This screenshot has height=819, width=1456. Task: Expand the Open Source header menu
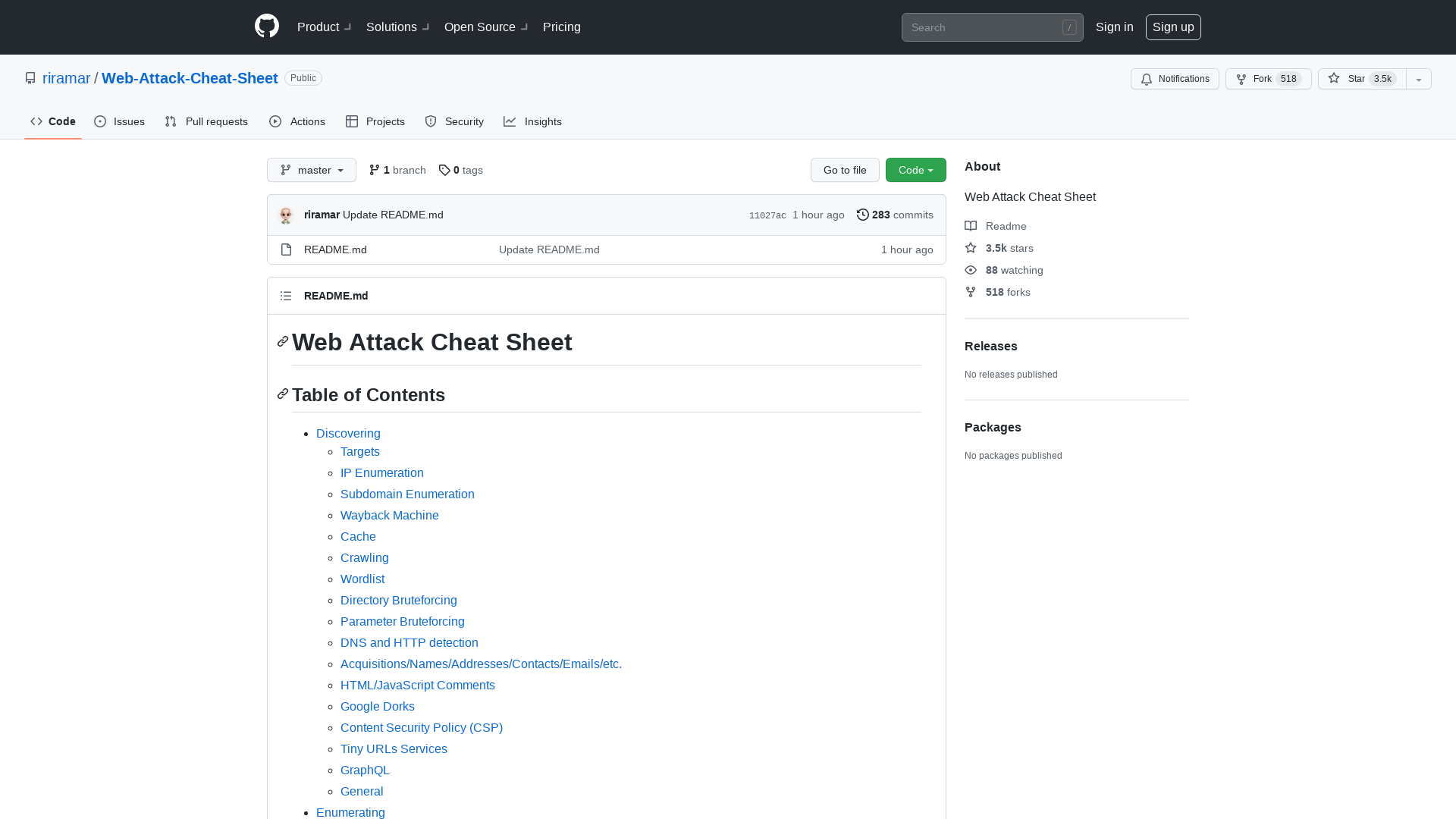[x=486, y=27]
